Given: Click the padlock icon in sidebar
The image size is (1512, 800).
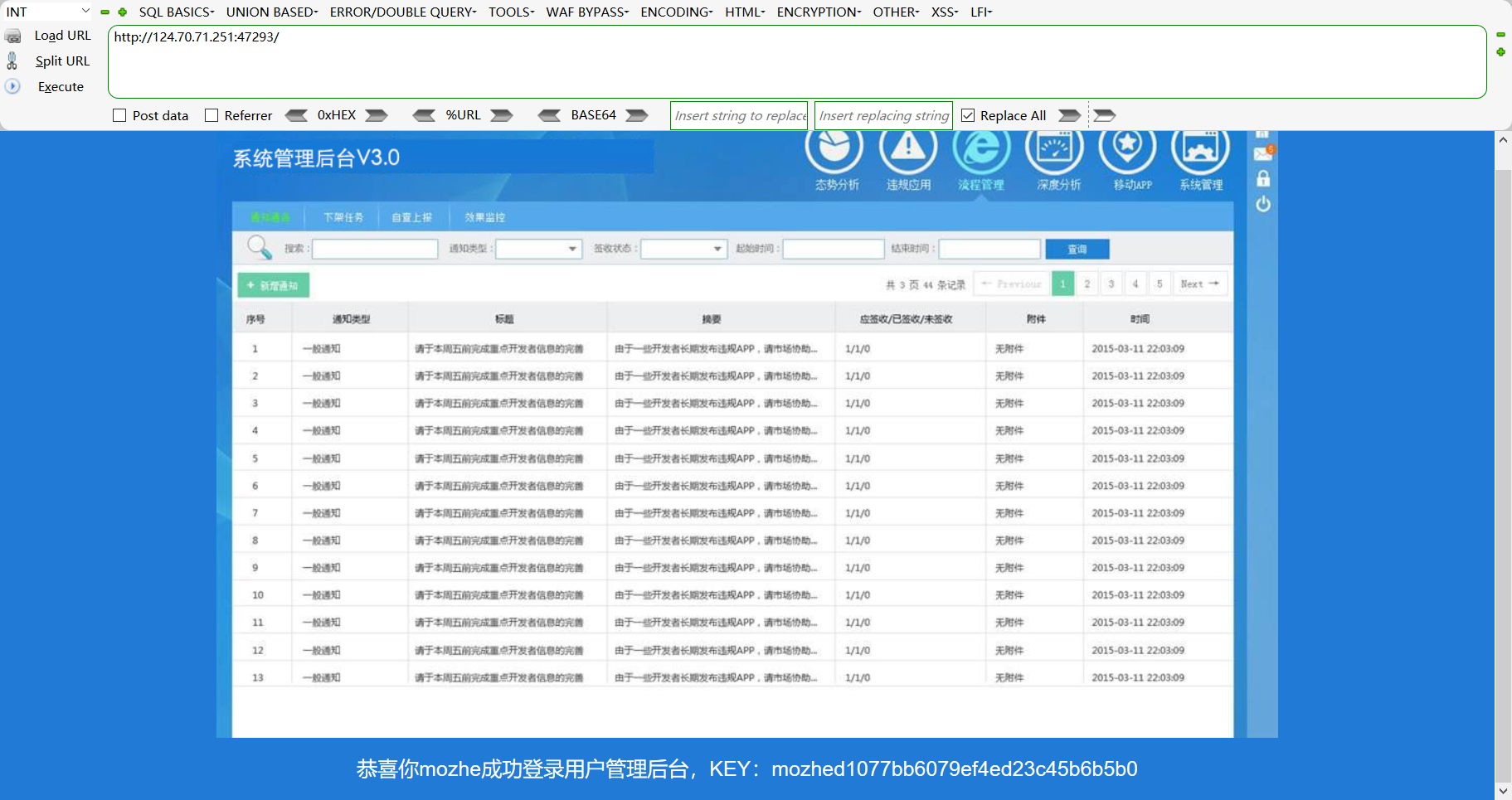Looking at the screenshot, I should click(1263, 178).
